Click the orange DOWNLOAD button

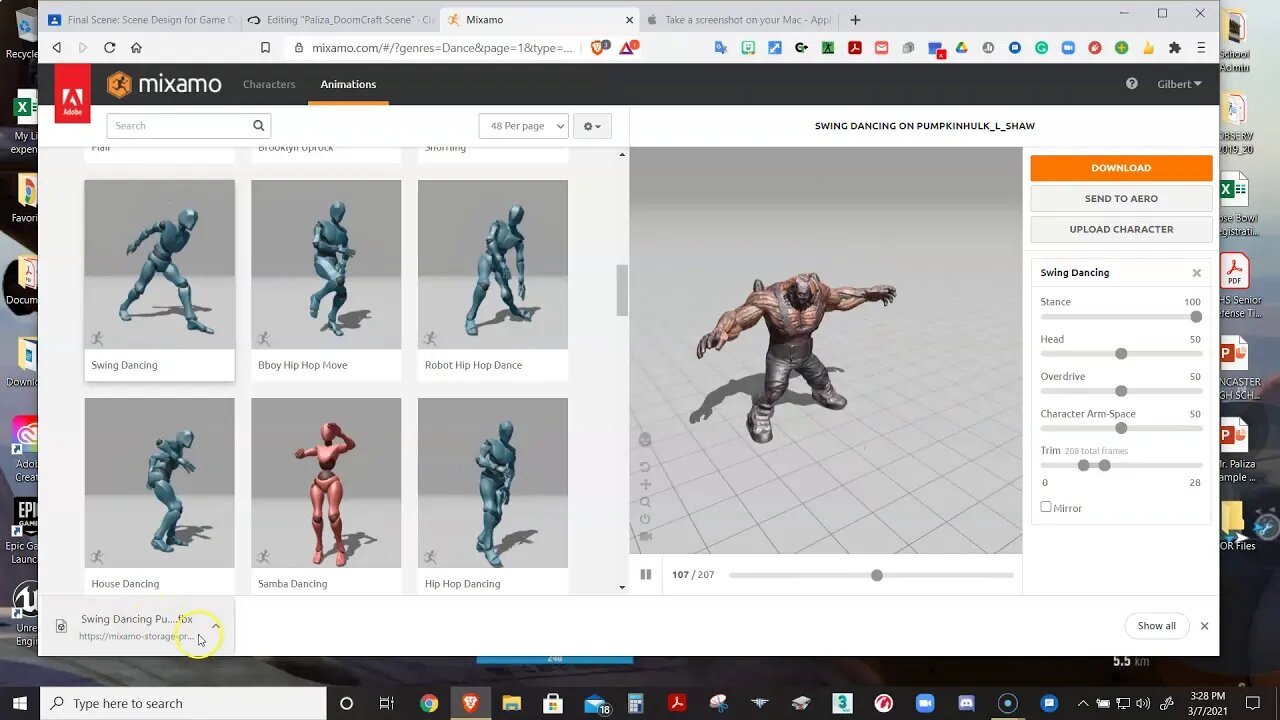point(1121,168)
